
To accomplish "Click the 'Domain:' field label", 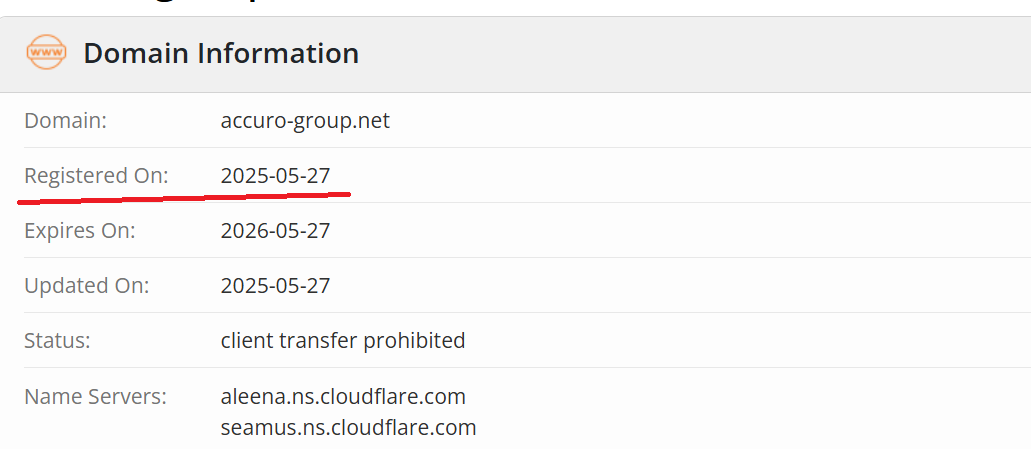I will tap(65, 121).
